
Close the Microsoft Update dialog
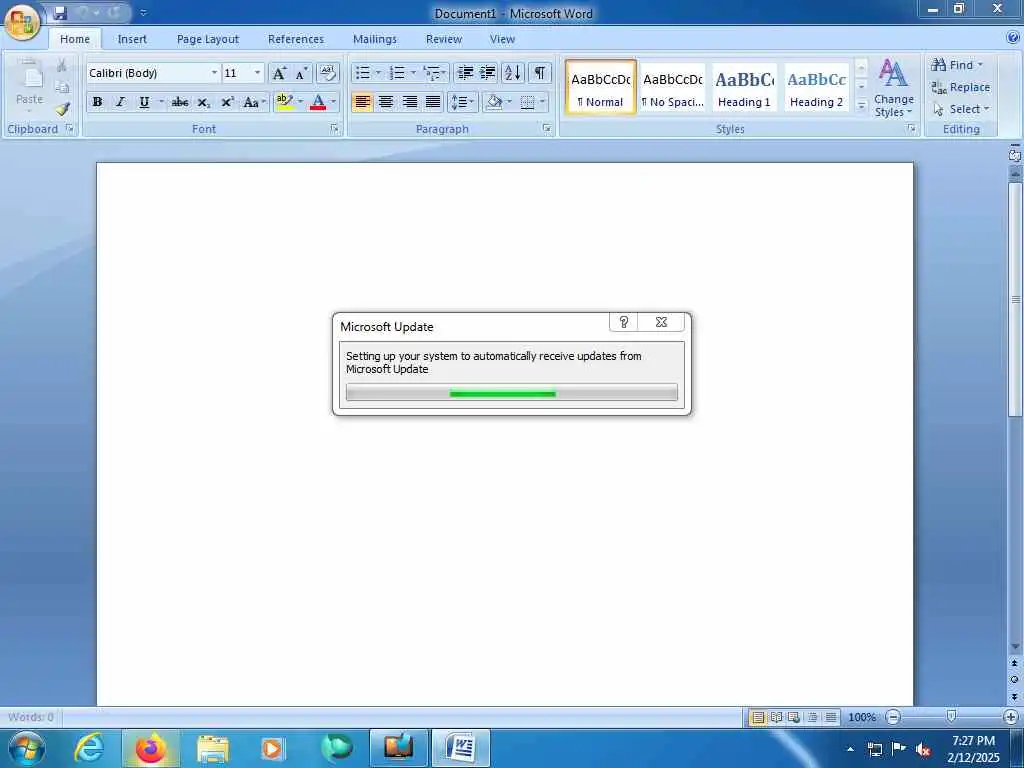661,322
